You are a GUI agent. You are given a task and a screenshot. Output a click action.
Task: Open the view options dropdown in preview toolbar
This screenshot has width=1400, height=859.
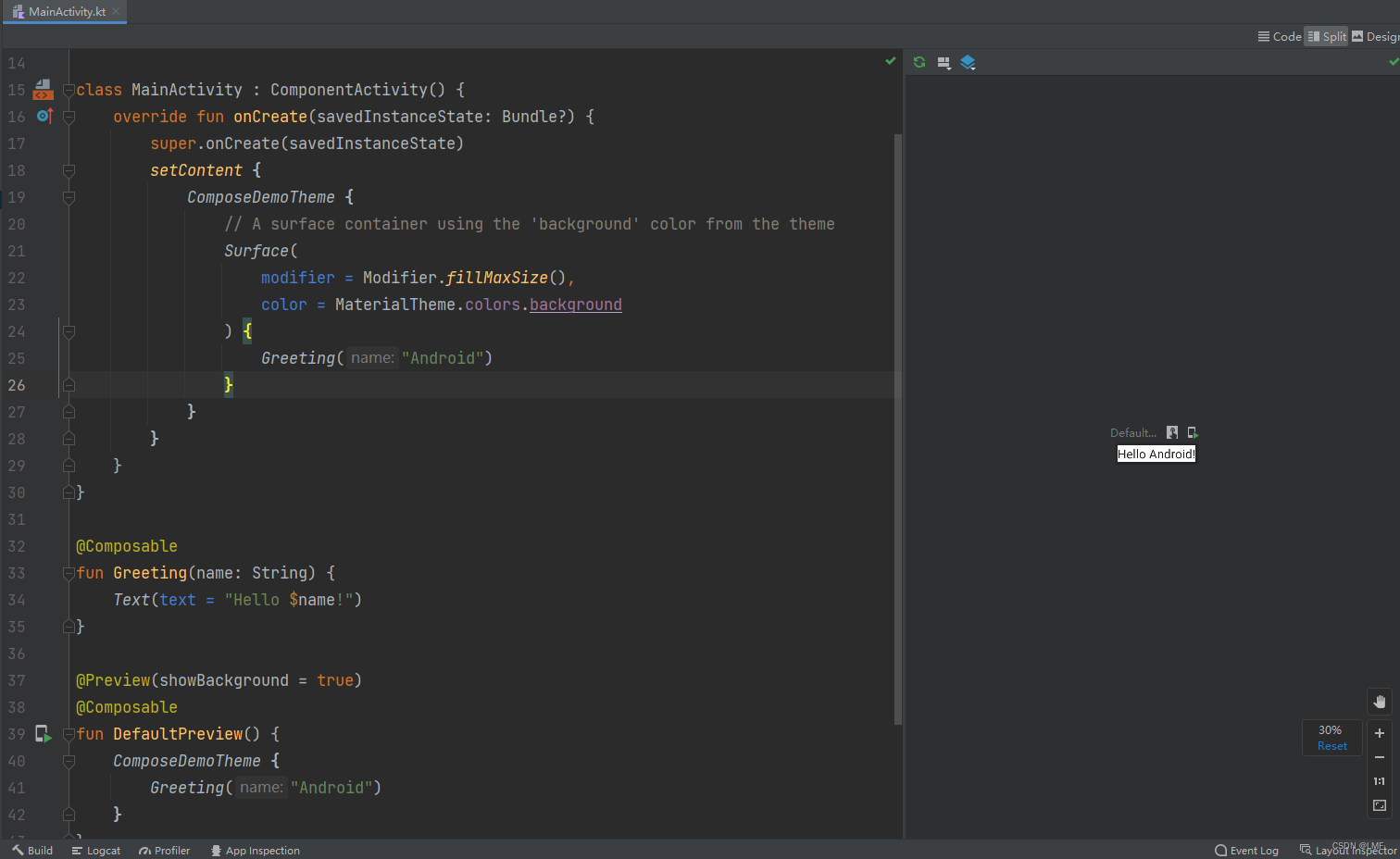(x=944, y=62)
